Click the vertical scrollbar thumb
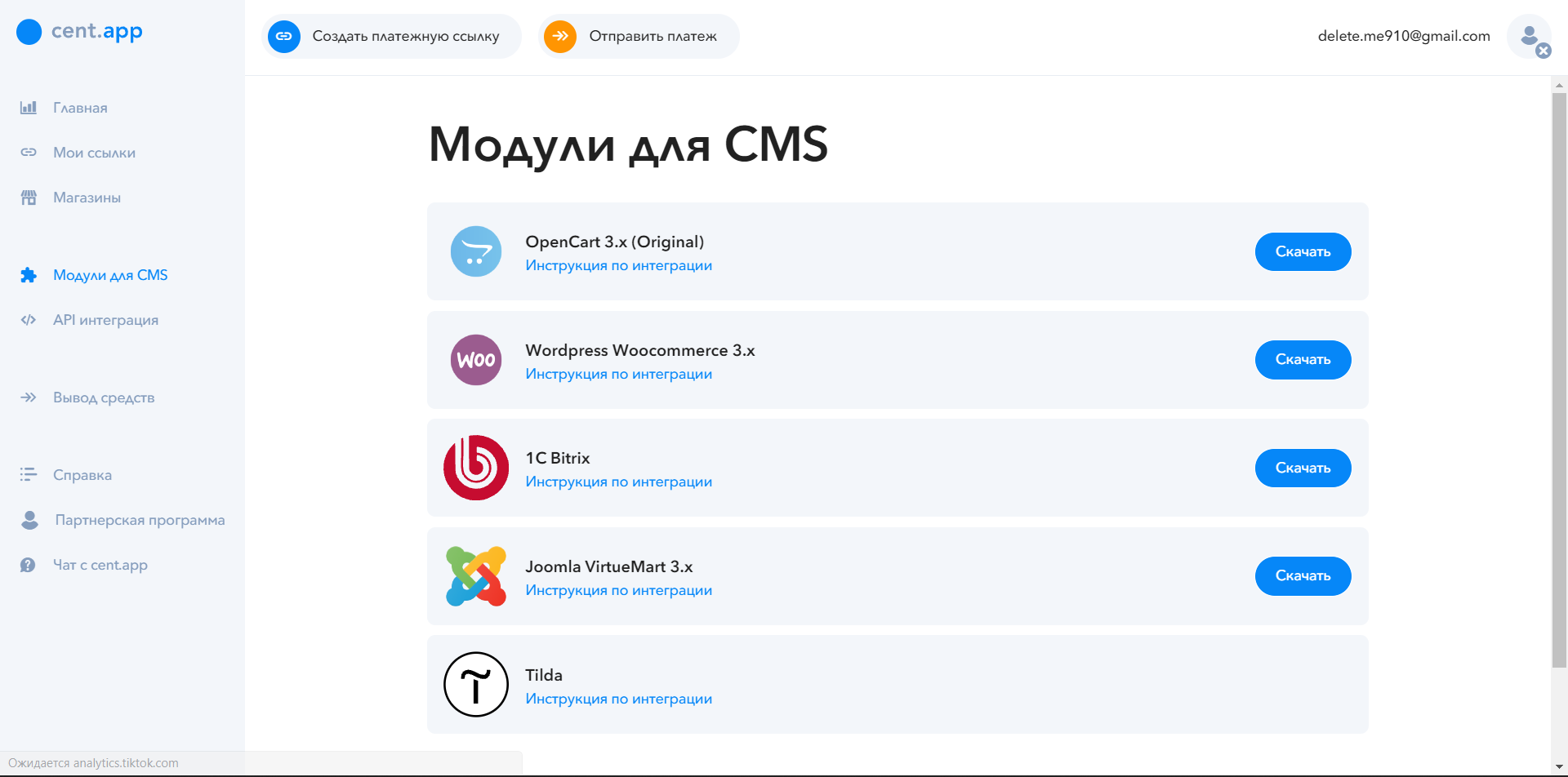This screenshot has height=777, width=1568. pyautogui.click(x=1559, y=380)
